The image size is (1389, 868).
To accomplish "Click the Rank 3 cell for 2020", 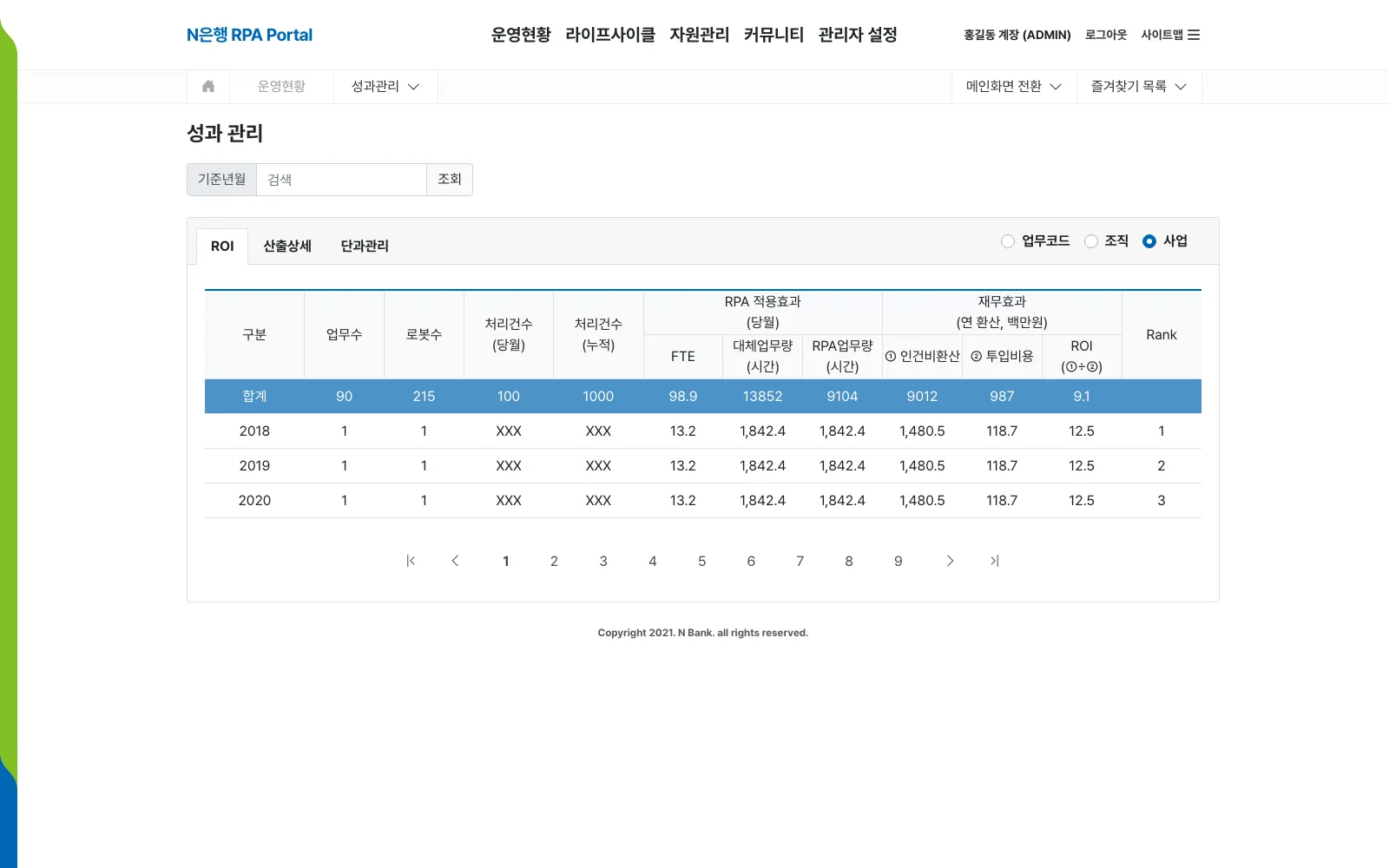I will [1162, 500].
